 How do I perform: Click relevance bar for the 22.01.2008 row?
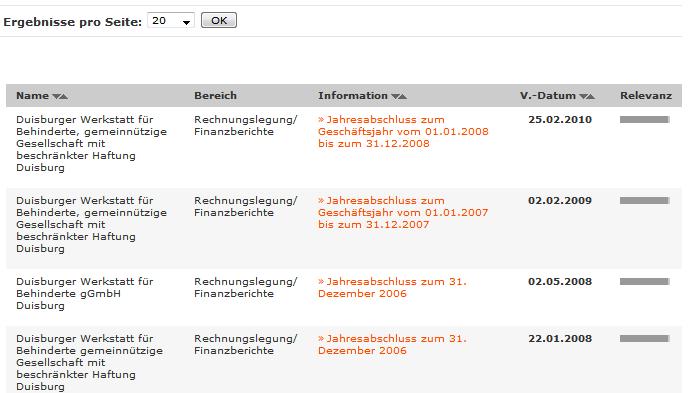coord(645,338)
